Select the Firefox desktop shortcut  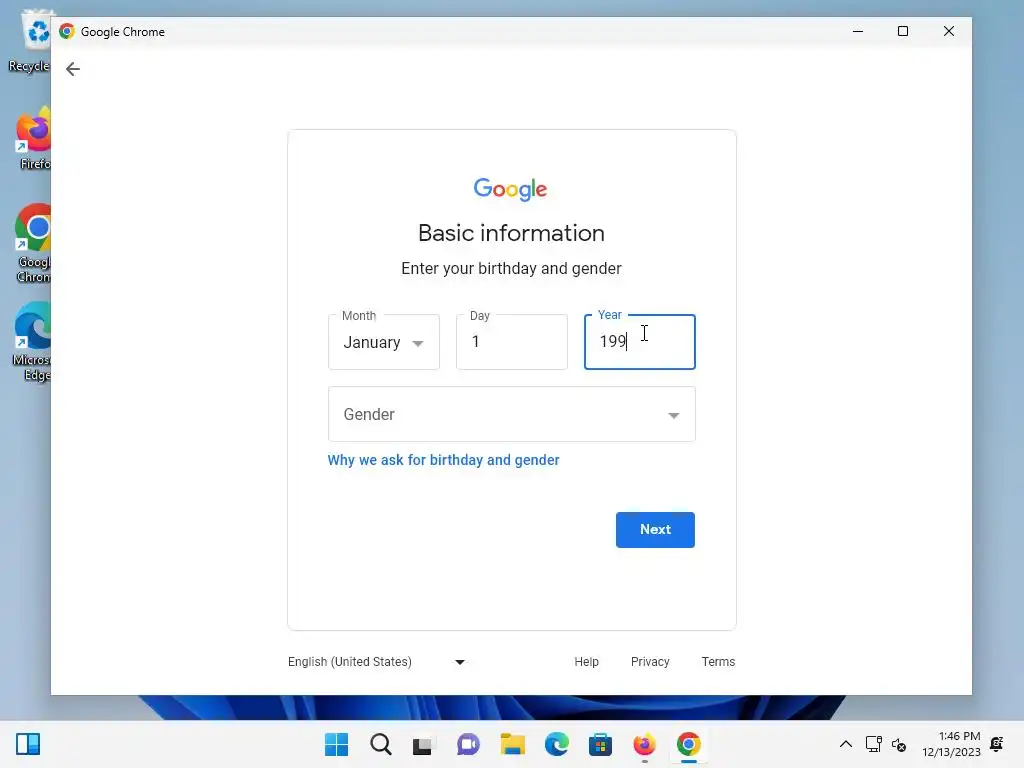34,138
